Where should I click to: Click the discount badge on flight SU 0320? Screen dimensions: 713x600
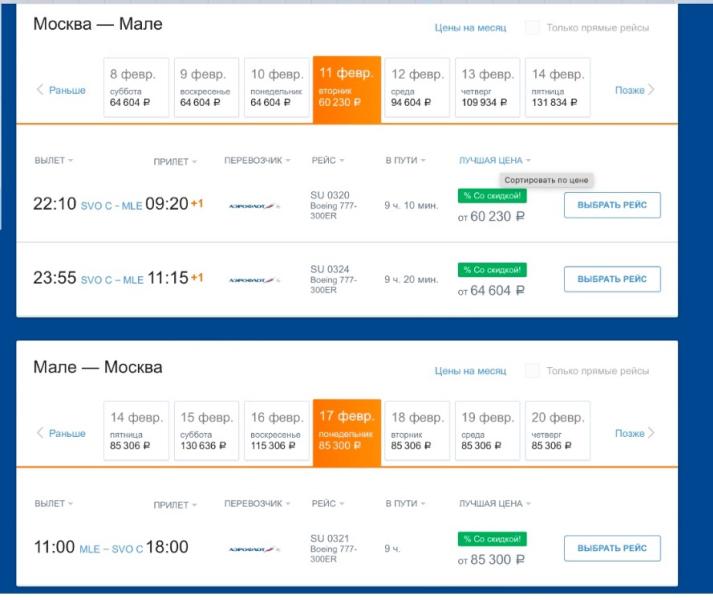tap(492, 196)
